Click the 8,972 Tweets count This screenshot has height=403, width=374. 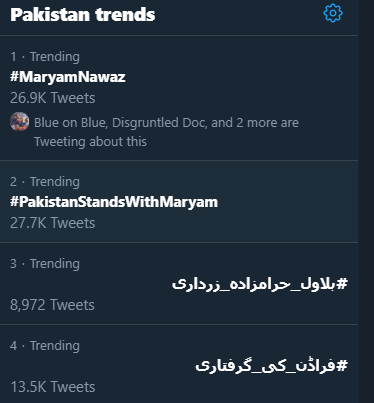tap(52, 305)
